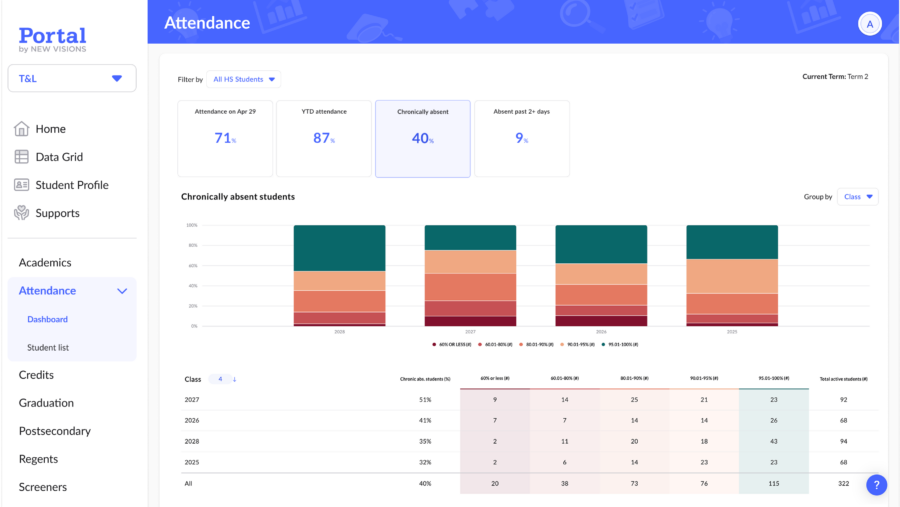Open the All HS Students filter dropdown

(245, 79)
